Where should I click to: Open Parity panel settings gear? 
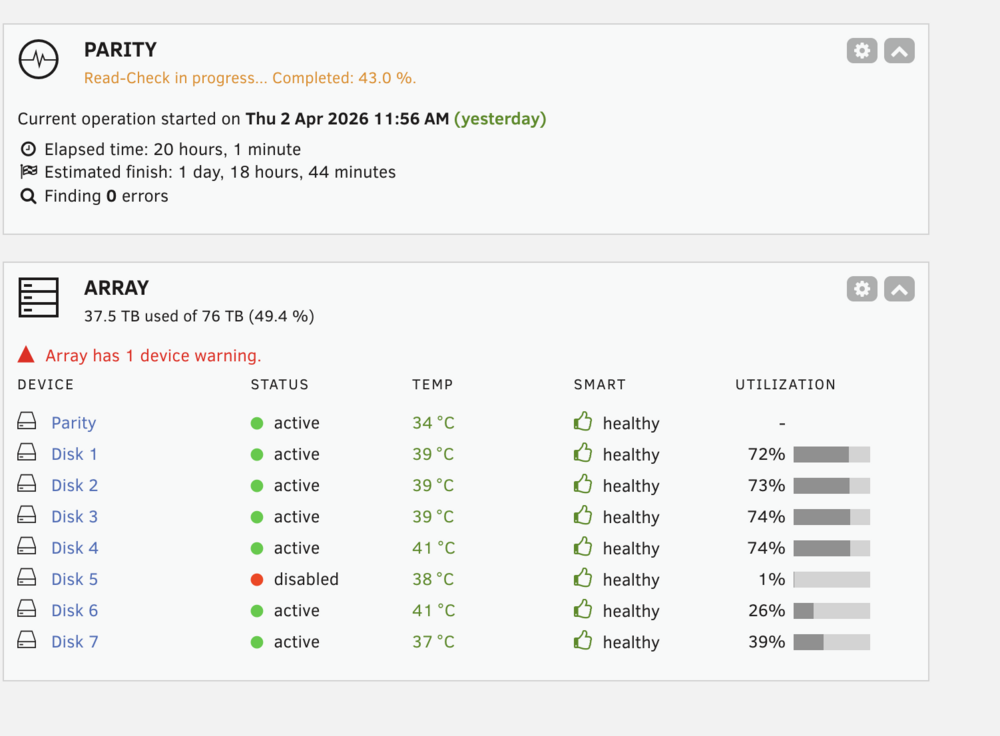[x=862, y=51]
